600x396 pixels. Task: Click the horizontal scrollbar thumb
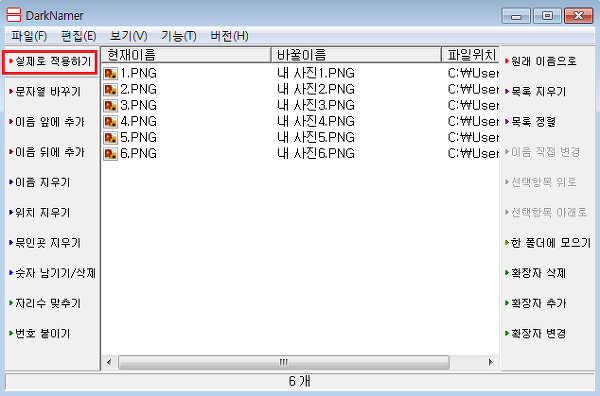pyautogui.click(x=284, y=362)
